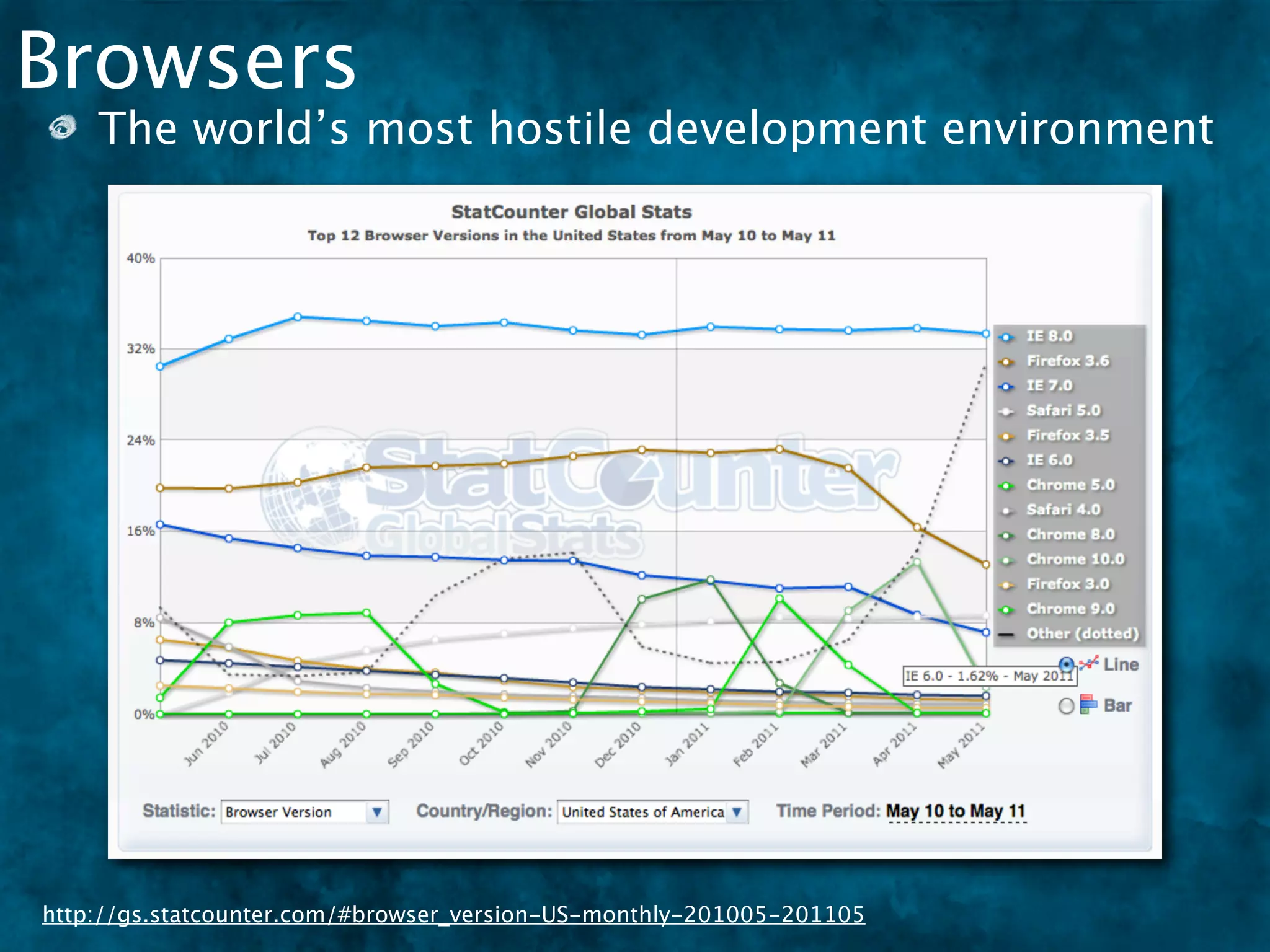Click the bar chart icon beside Bar
1270x952 pixels.
click(x=1088, y=705)
